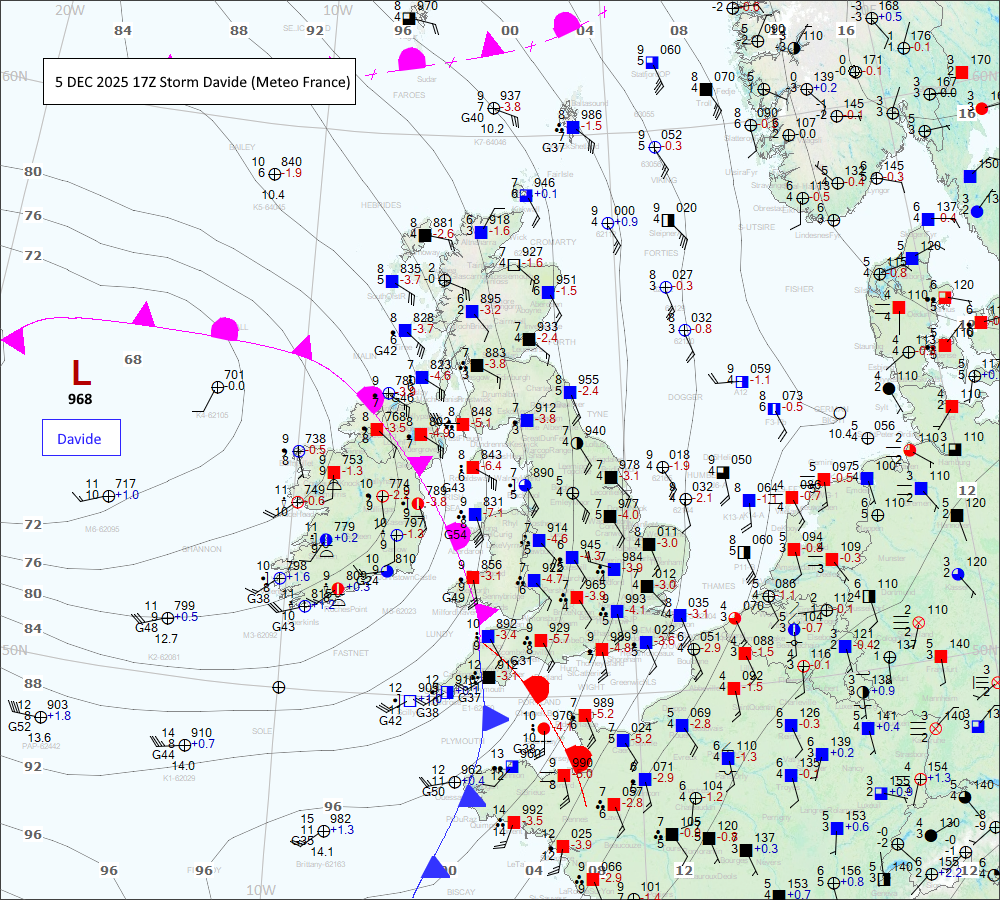
Task: Click the red L low-pressure symbol
Action: (81, 372)
